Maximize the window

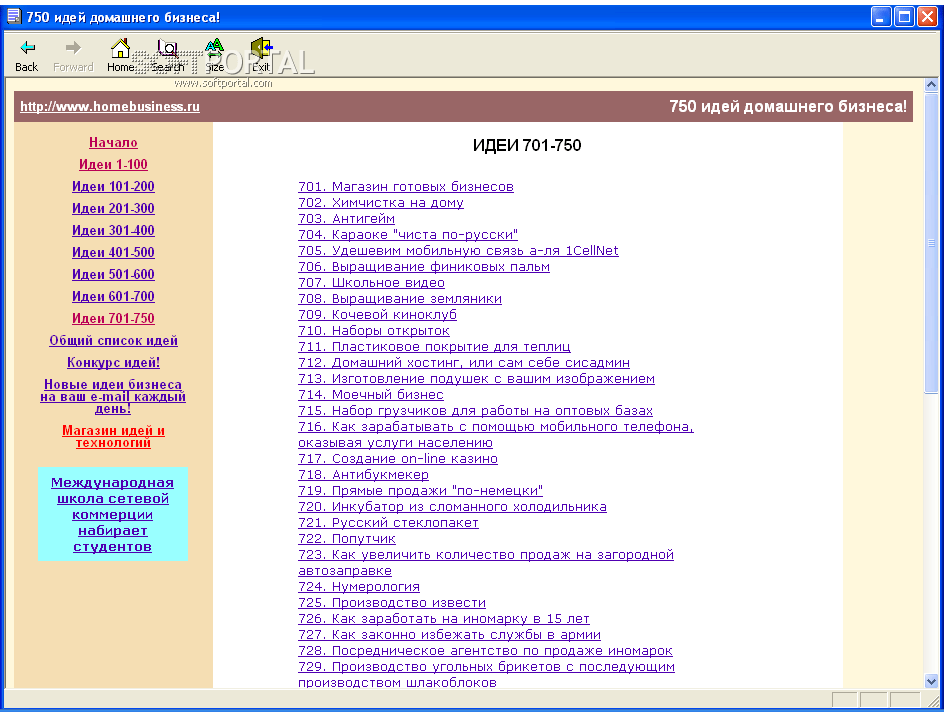tap(904, 17)
